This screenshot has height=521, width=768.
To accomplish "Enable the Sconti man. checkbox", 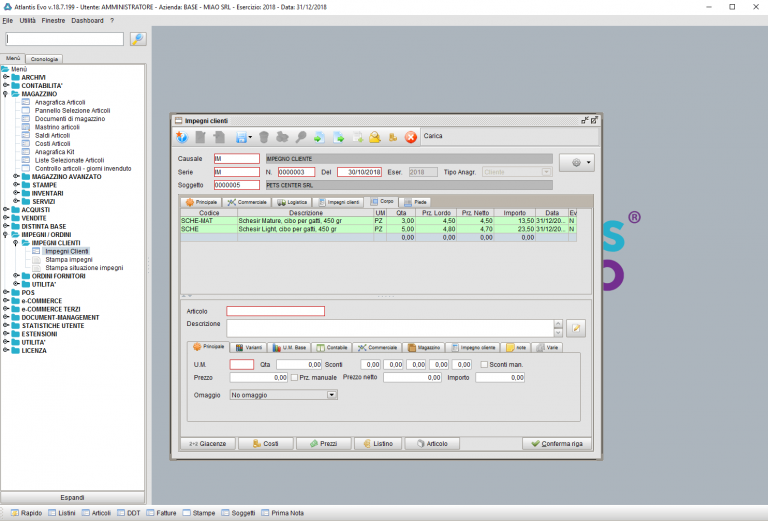I will click(x=484, y=364).
